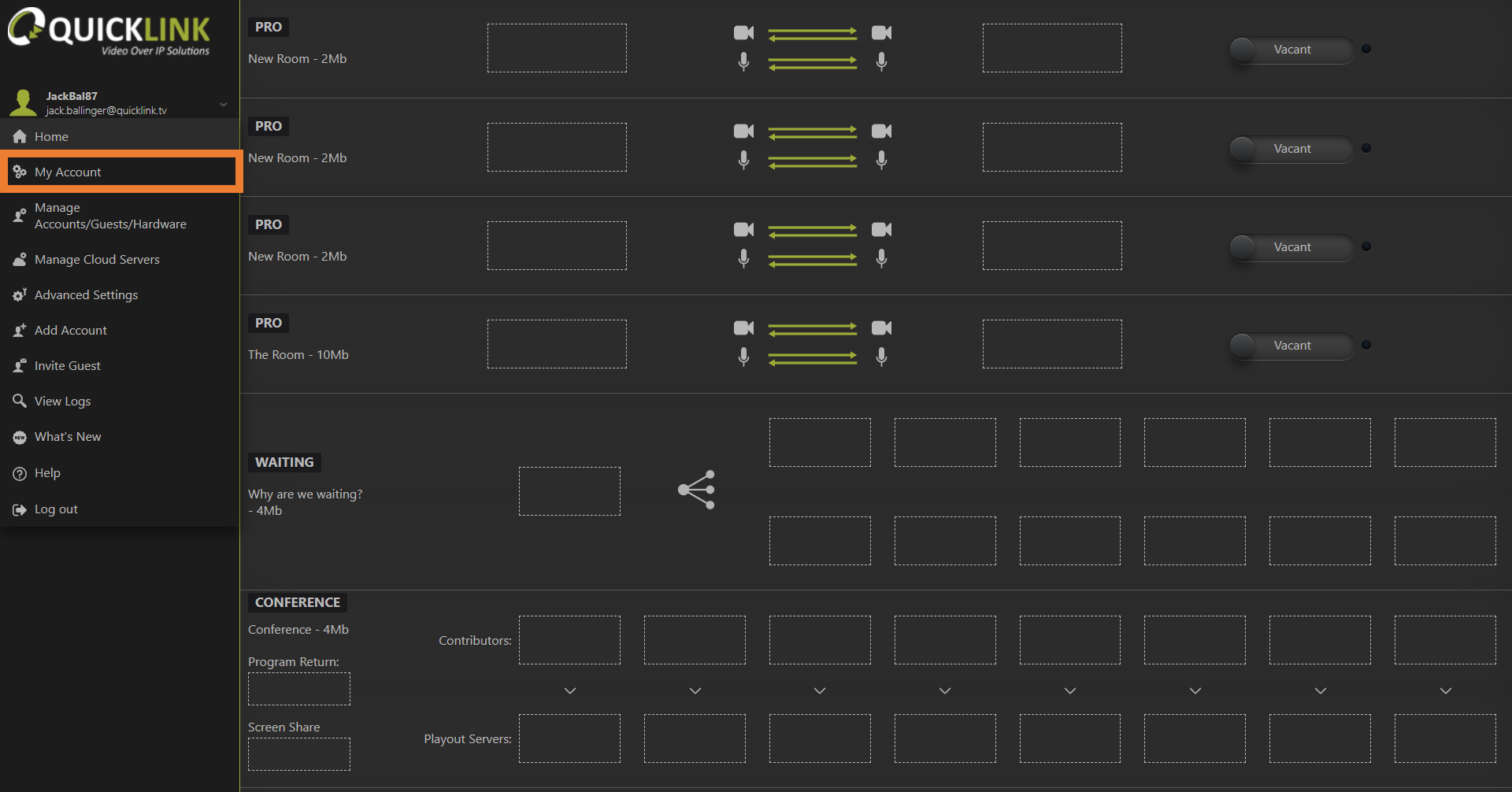Open Manage Cloud Servers from the sidebar
Image resolution: width=1512 pixels, height=792 pixels.
pos(97,259)
